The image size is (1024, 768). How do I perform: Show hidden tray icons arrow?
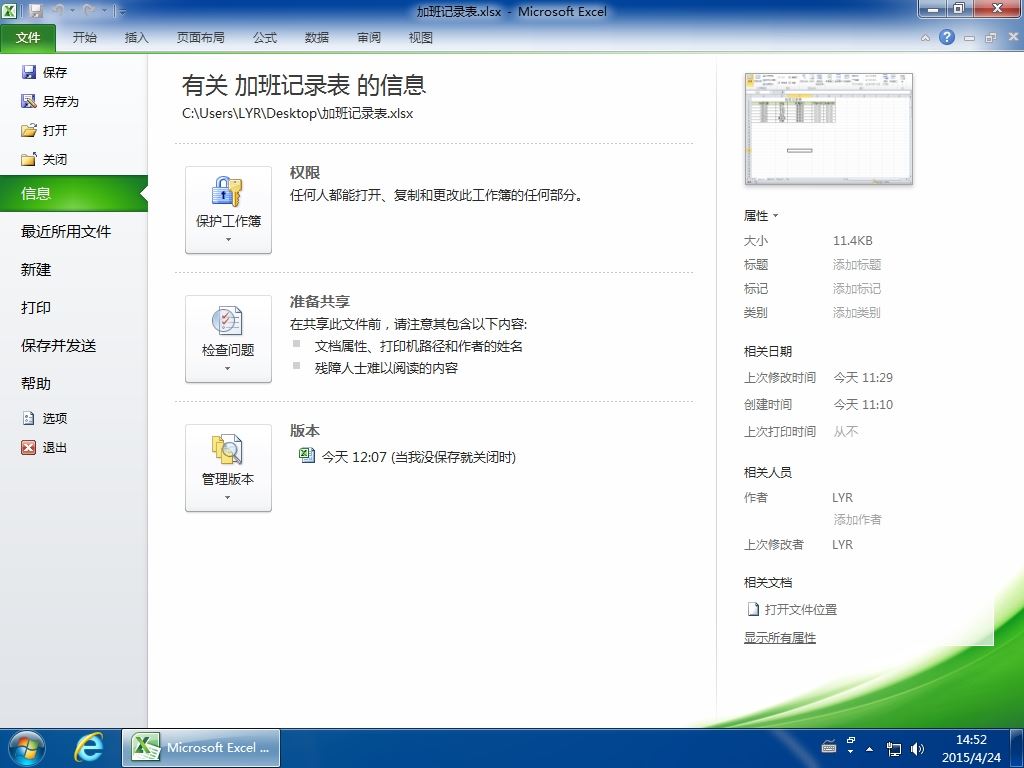(869, 748)
